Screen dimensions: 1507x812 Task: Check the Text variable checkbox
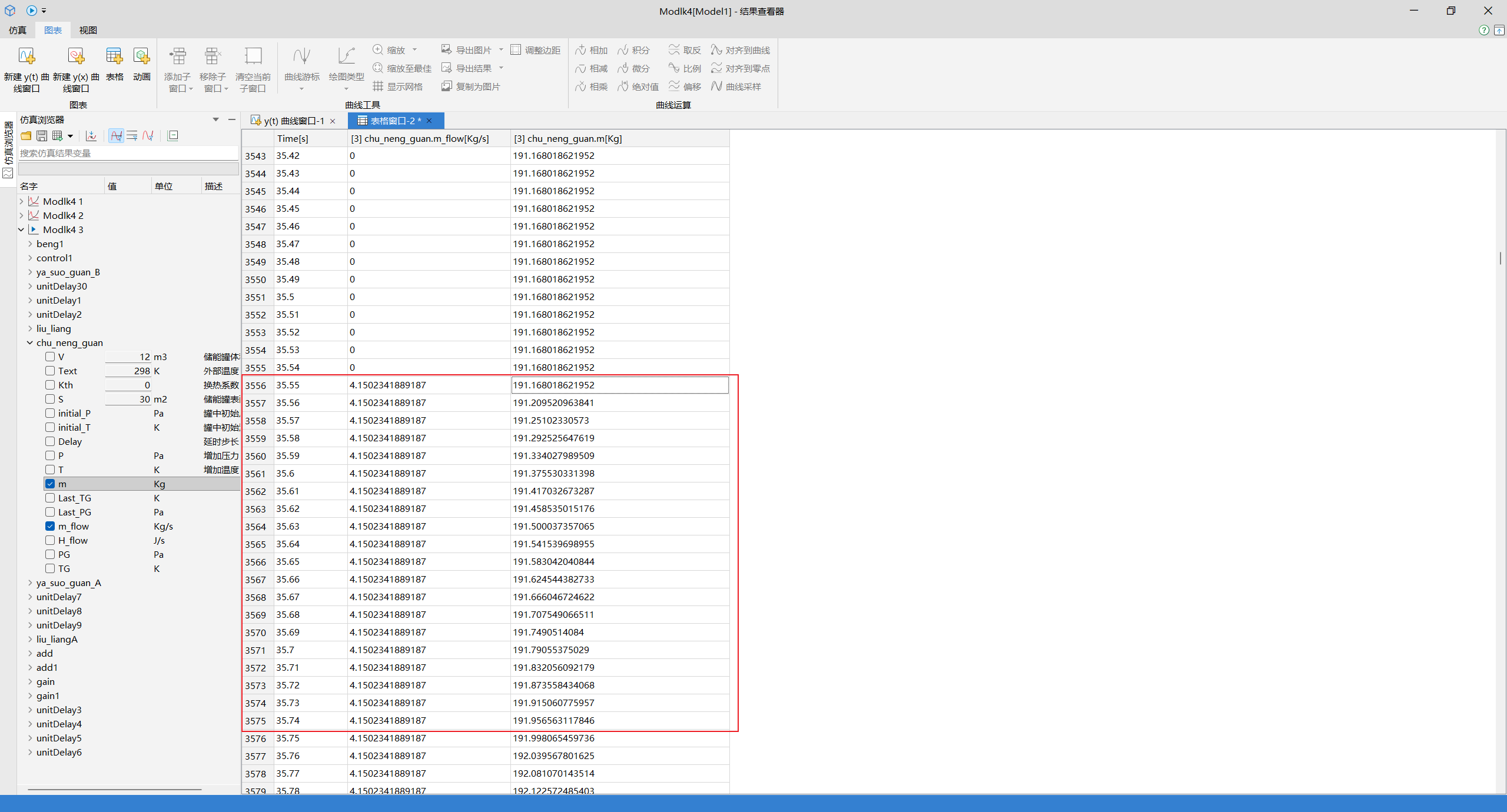click(x=50, y=371)
